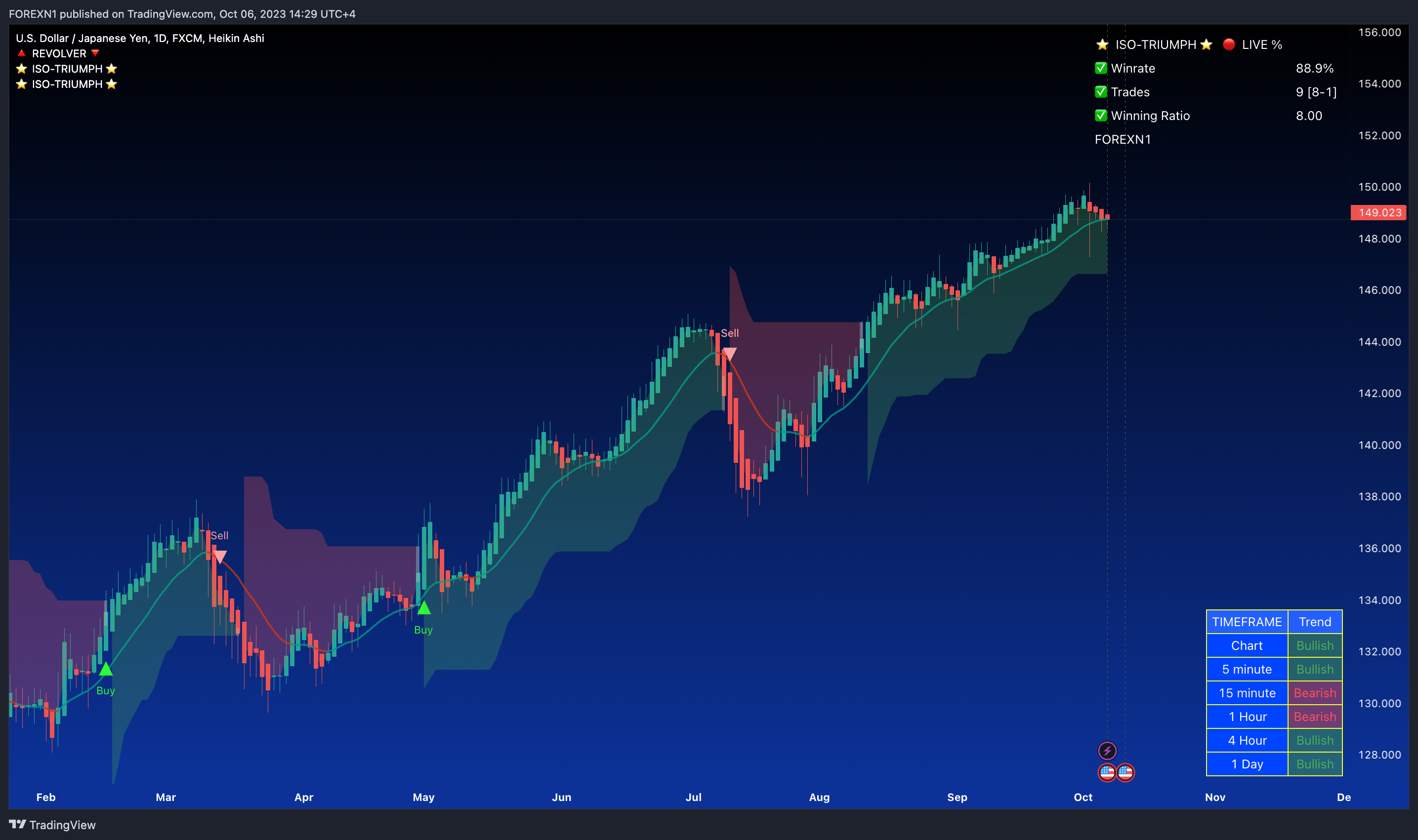Click the Bullish cell in the Chart row
The image size is (1418, 840).
tap(1315, 645)
